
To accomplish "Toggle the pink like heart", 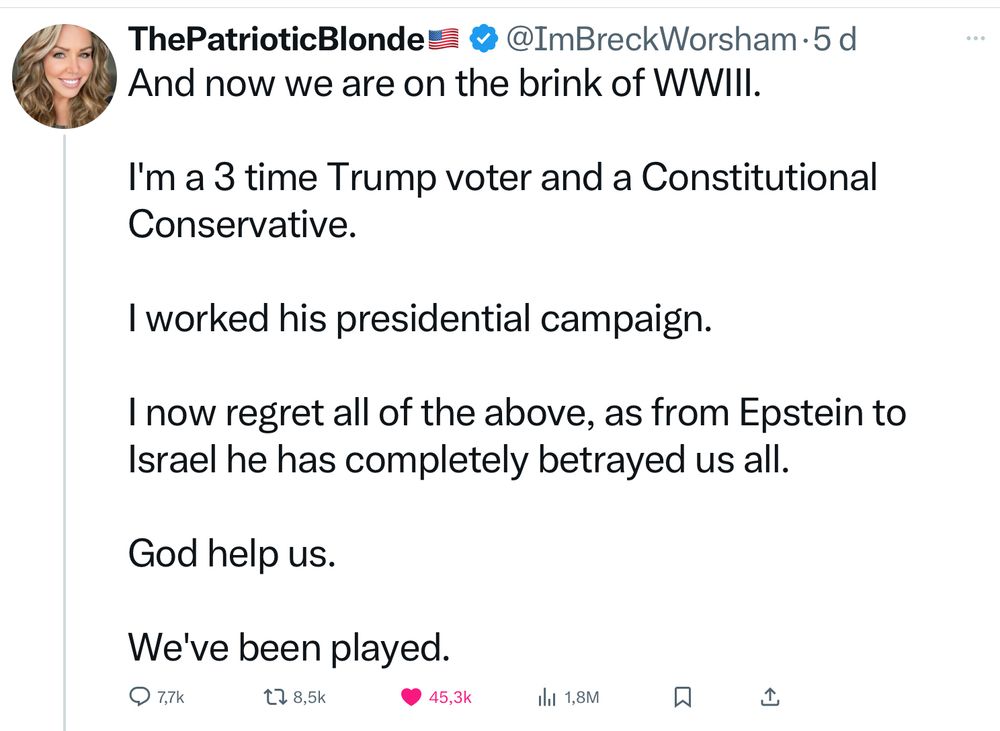I will point(410,697).
